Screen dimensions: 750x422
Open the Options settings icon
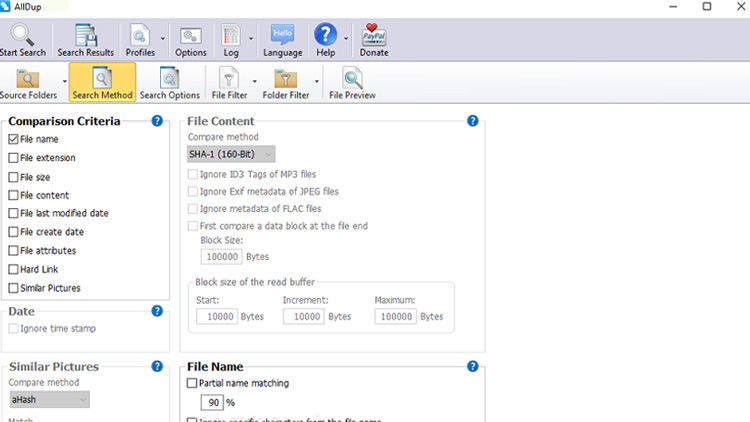click(190, 37)
